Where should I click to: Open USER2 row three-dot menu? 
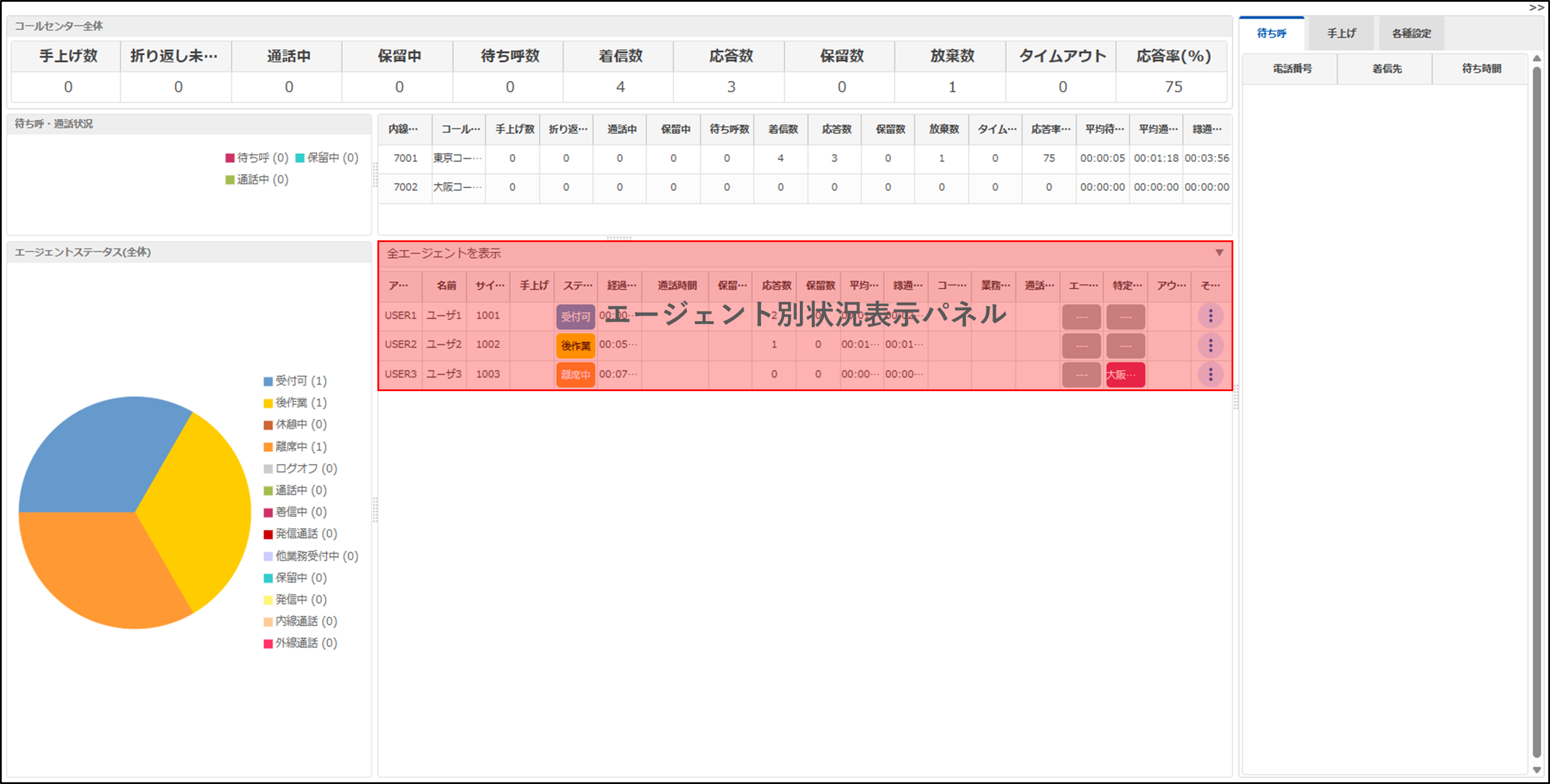coord(1210,345)
